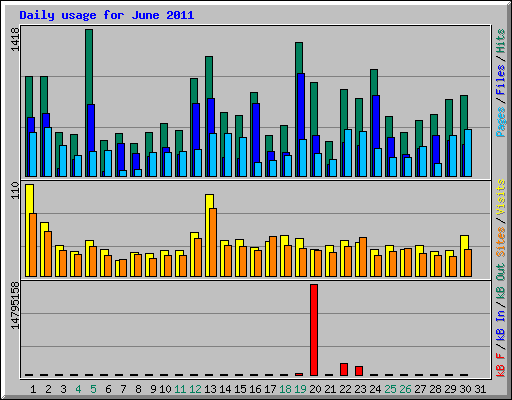Image resolution: width=512 pixels, height=400 pixels.
Task: Select day 19 on the x-axis
Action: 300,389
